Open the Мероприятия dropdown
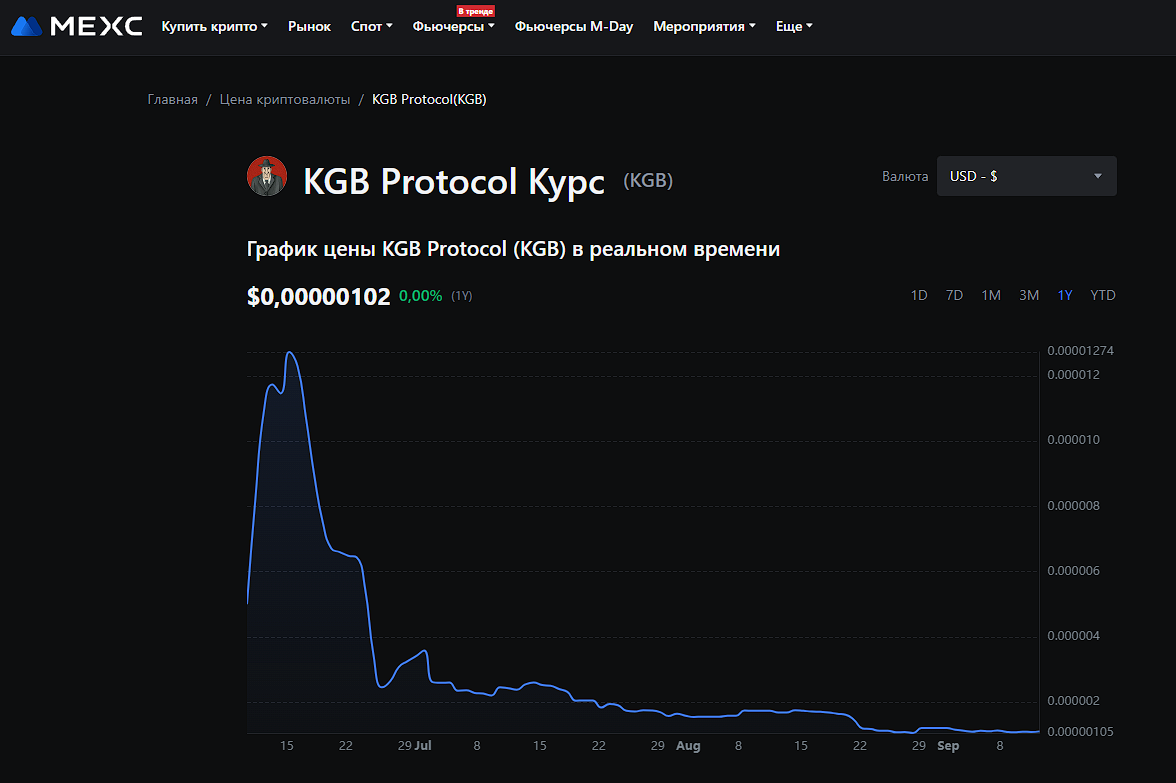Viewport: 1176px width, 783px height. pyautogui.click(x=704, y=27)
